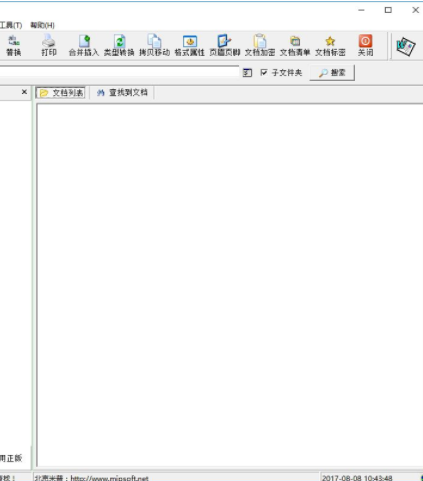Screen dimensions: 423x481
Task: Click the Office logo icon beside toolbar
Action: [405, 46]
